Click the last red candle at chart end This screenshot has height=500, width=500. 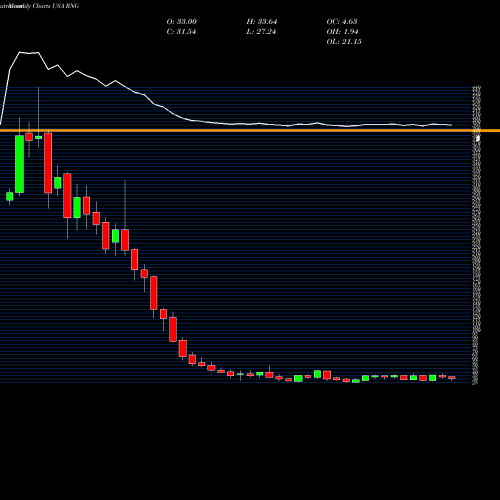click(452, 378)
